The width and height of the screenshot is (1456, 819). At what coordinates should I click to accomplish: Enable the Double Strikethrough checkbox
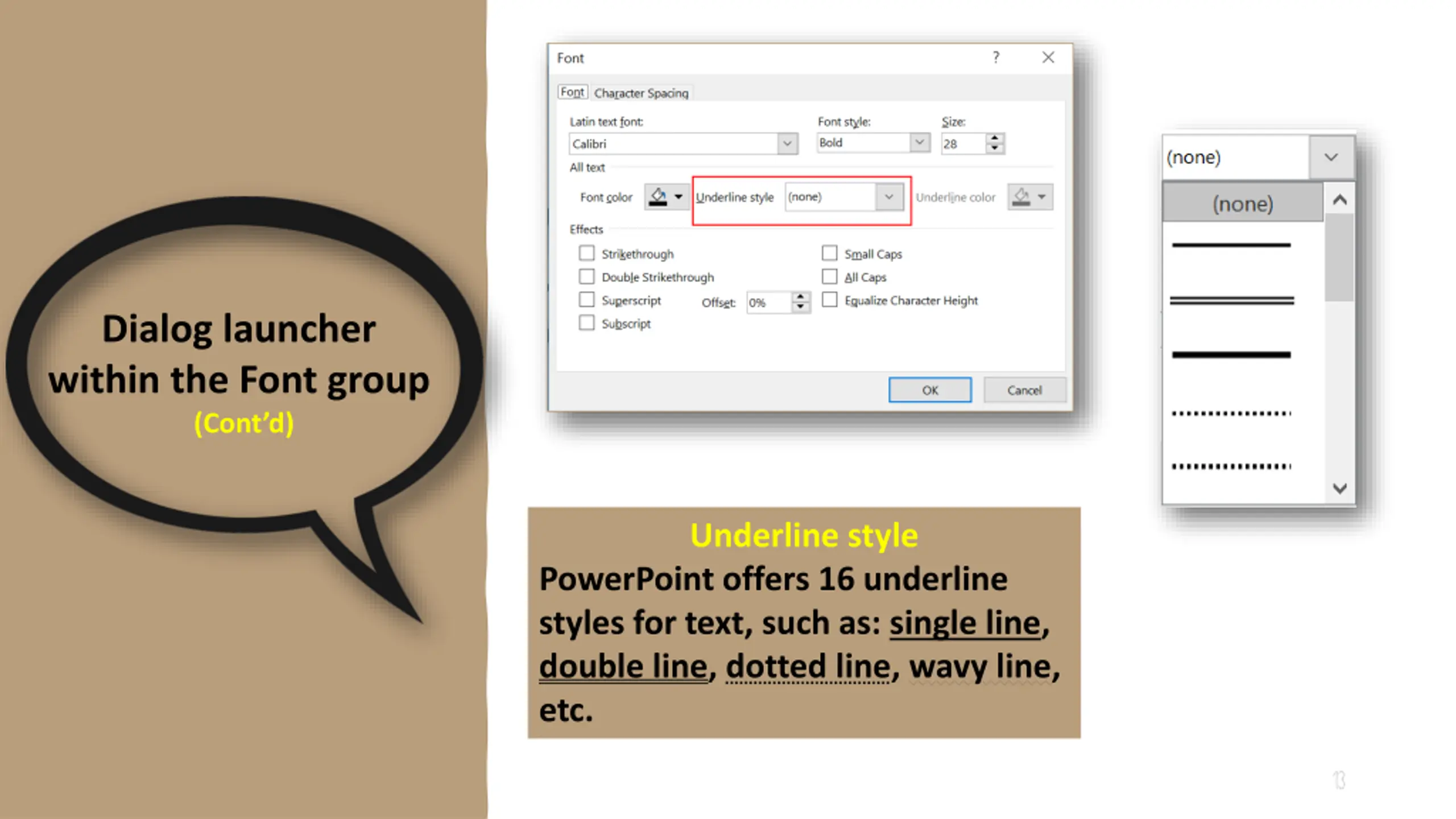[586, 276]
